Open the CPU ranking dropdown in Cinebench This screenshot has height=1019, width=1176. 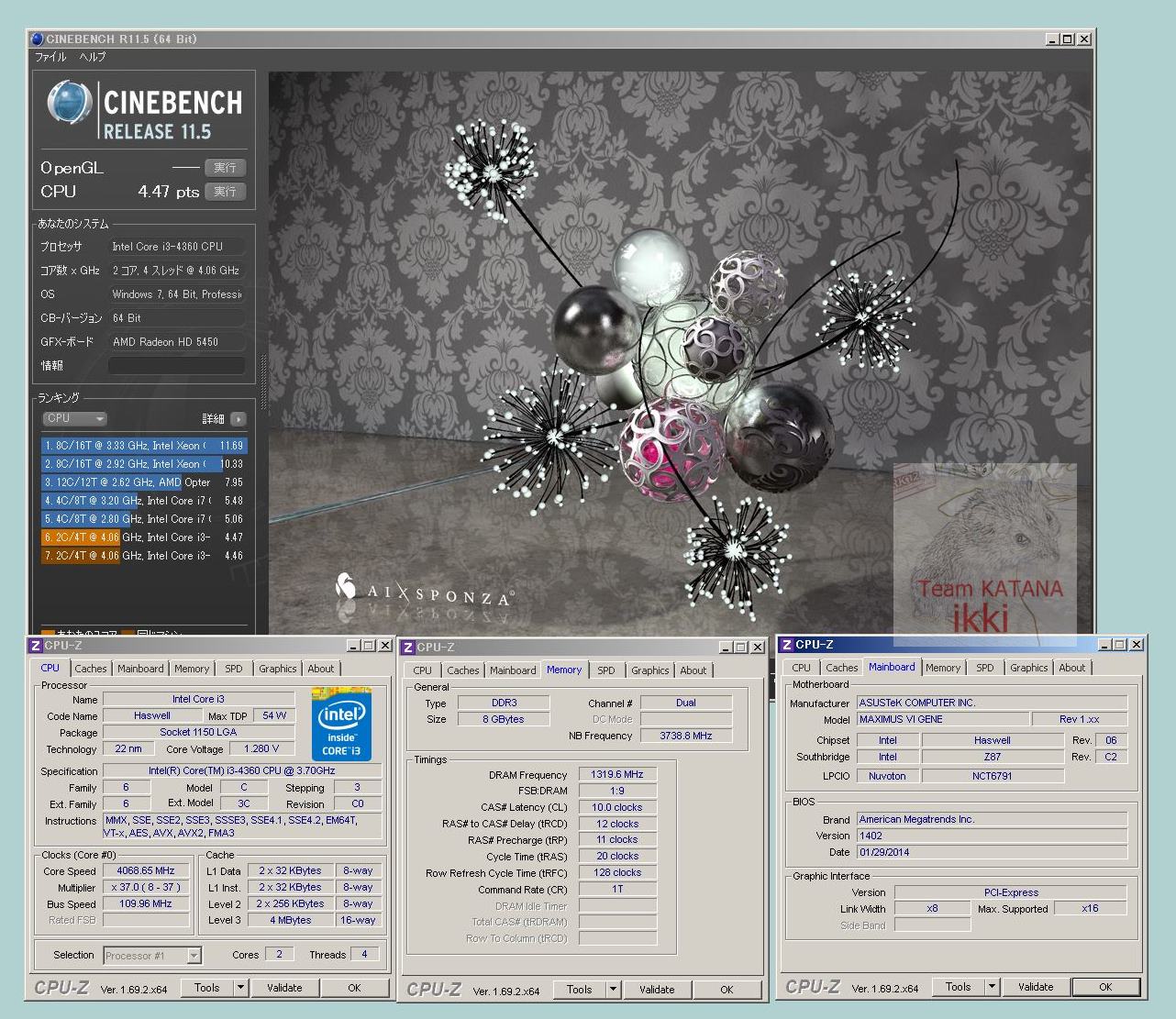coord(74,418)
